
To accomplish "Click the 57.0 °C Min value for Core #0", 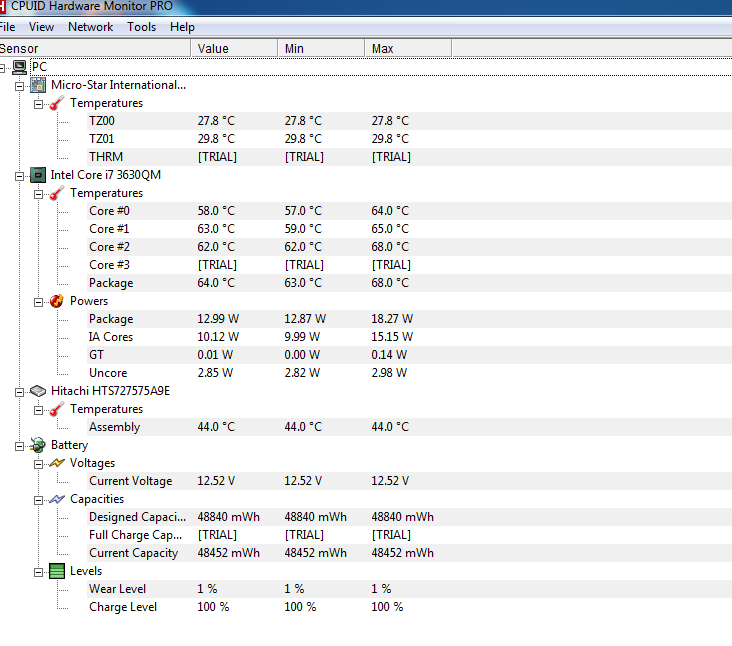I will point(303,211).
